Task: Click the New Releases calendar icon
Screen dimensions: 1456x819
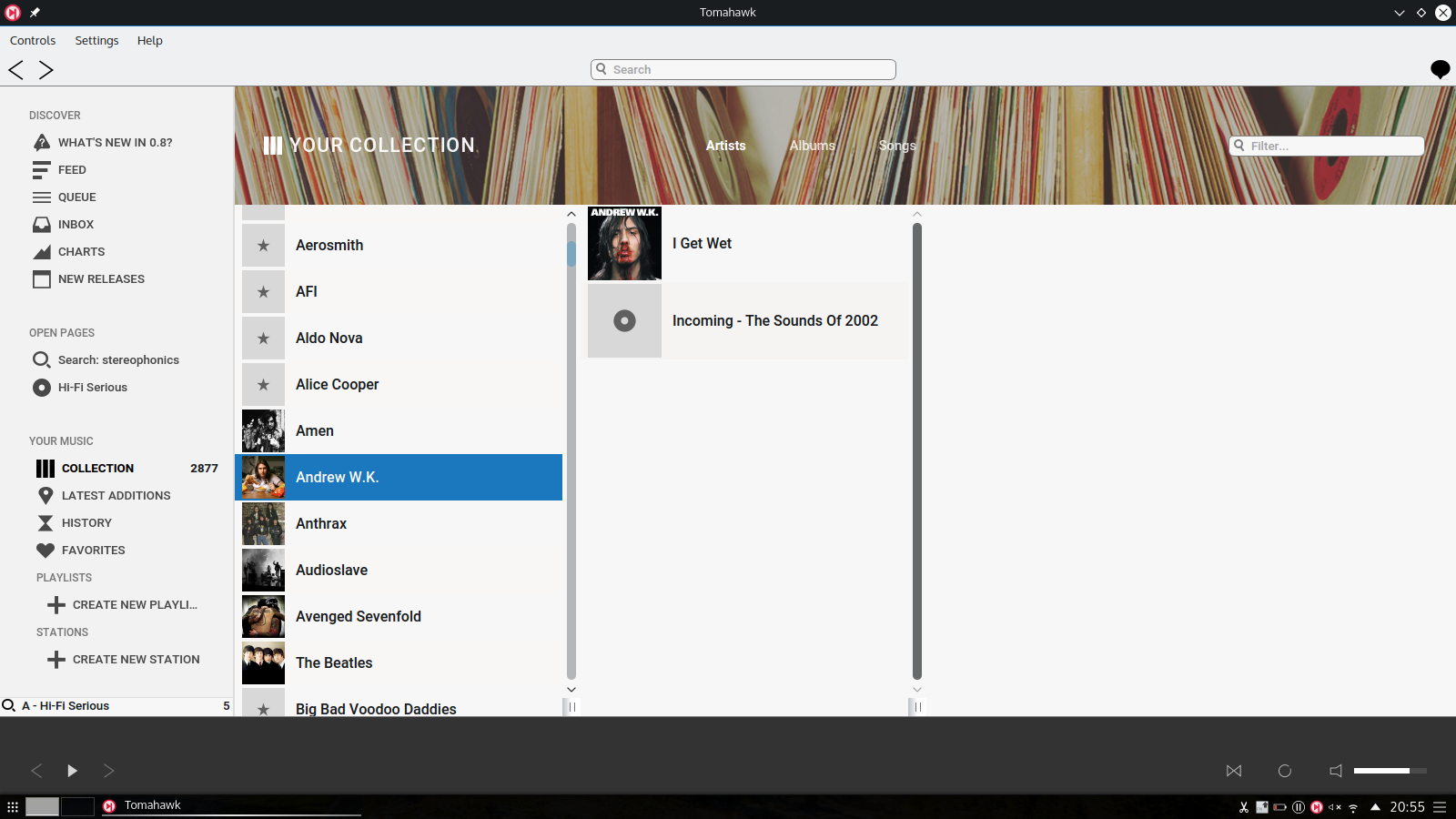Action: click(42, 279)
